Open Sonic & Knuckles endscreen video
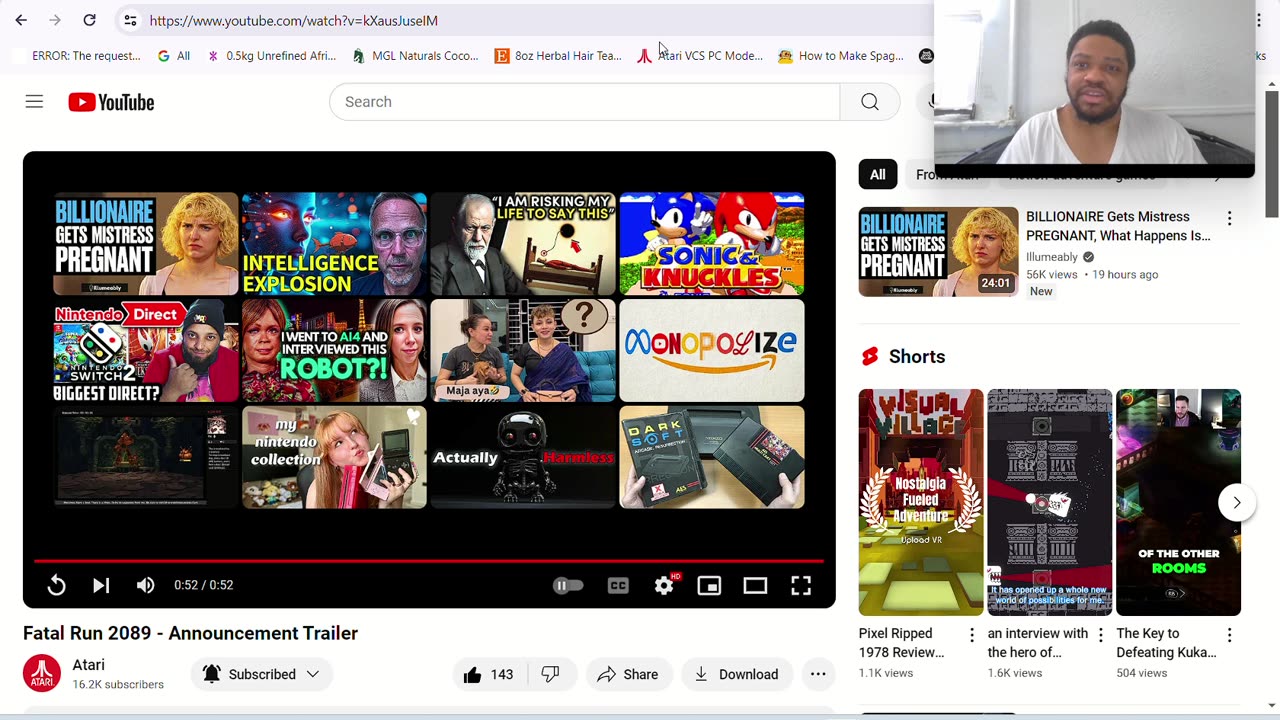Viewport: 1280px width, 720px height. [712, 244]
